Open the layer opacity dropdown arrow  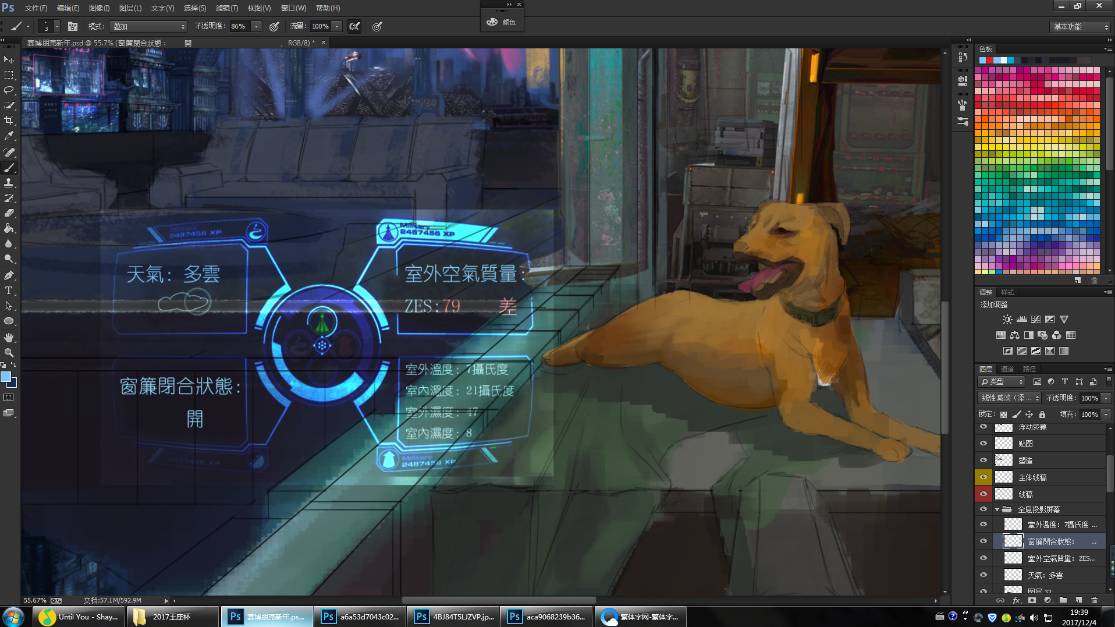tap(1105, 398)
